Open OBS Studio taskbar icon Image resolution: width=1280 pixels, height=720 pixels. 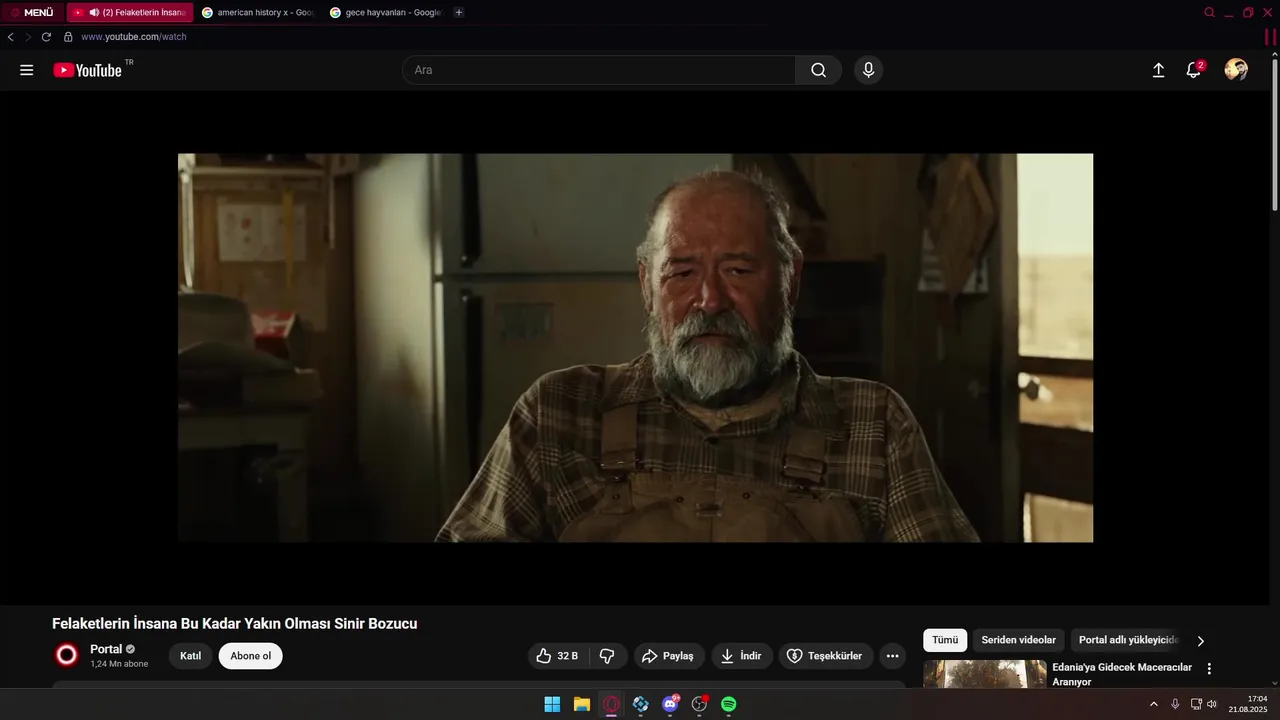pos(699,704)
